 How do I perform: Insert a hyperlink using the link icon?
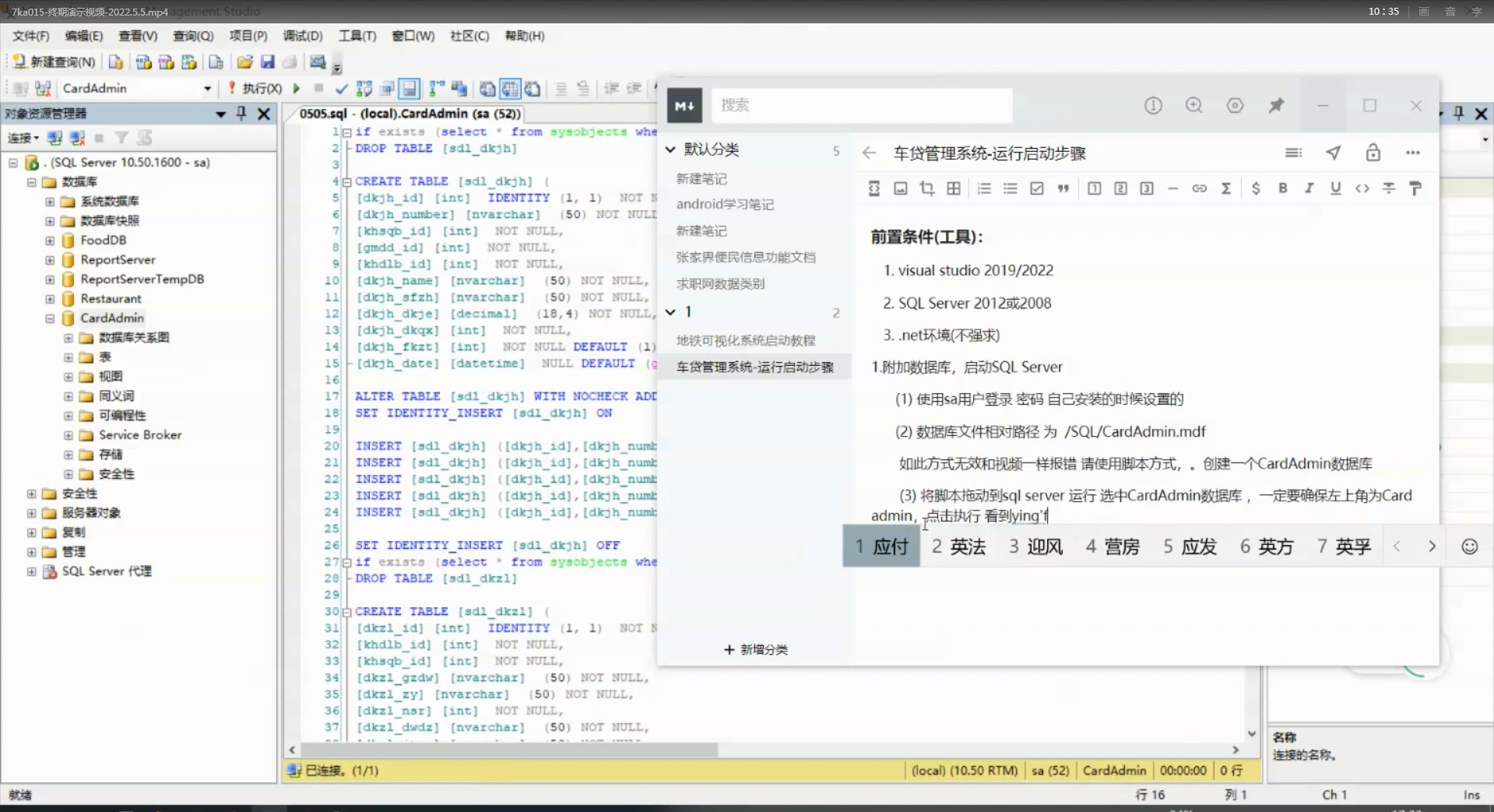pyautogui.click(x=1199, y=188)
